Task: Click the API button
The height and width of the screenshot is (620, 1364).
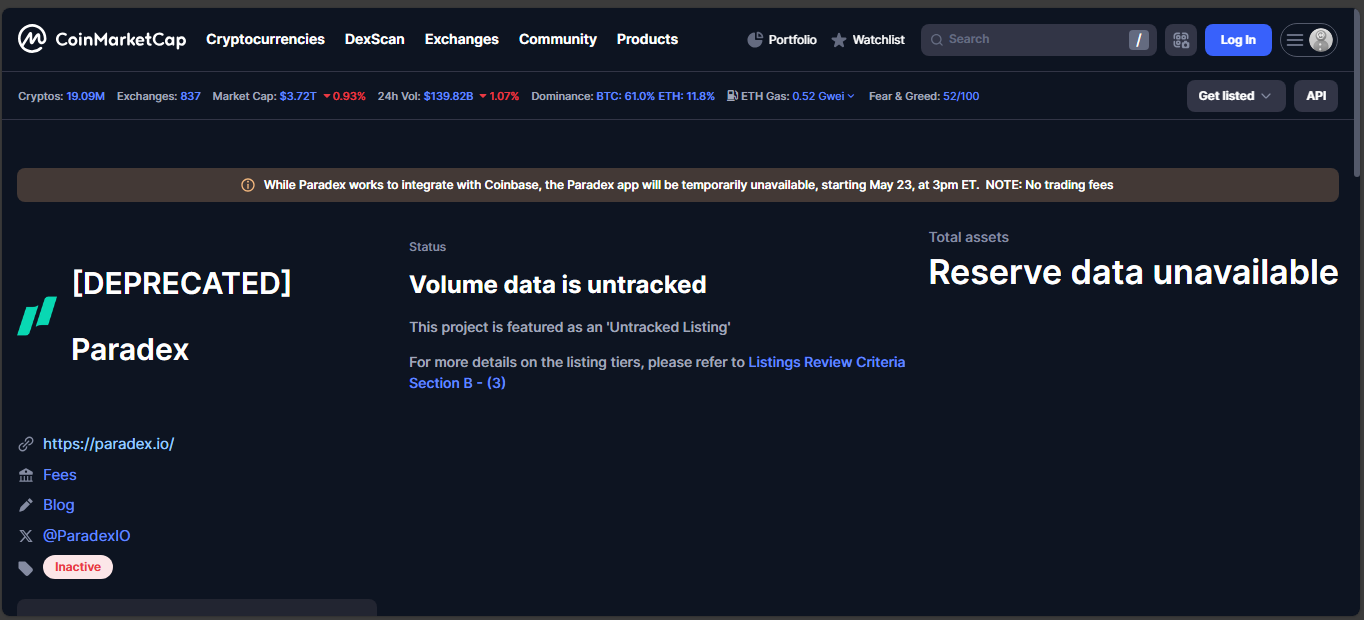Action: pos(1316,96)
